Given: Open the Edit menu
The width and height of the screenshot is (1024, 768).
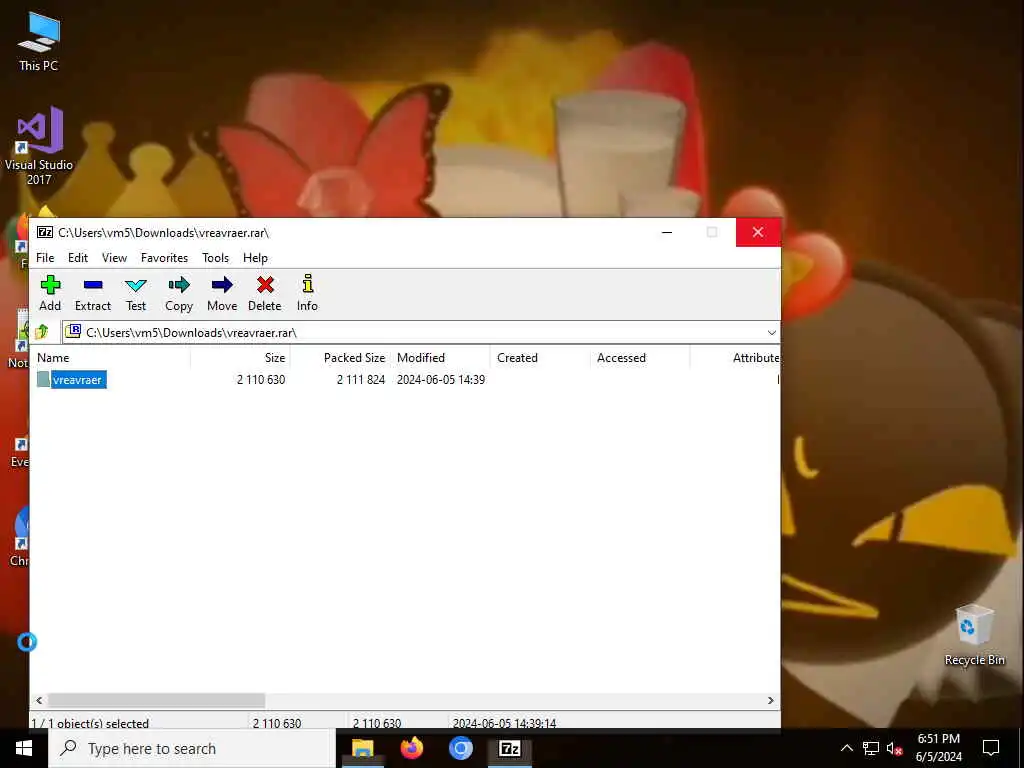Looking at the screenshot, I should point(78,258).
